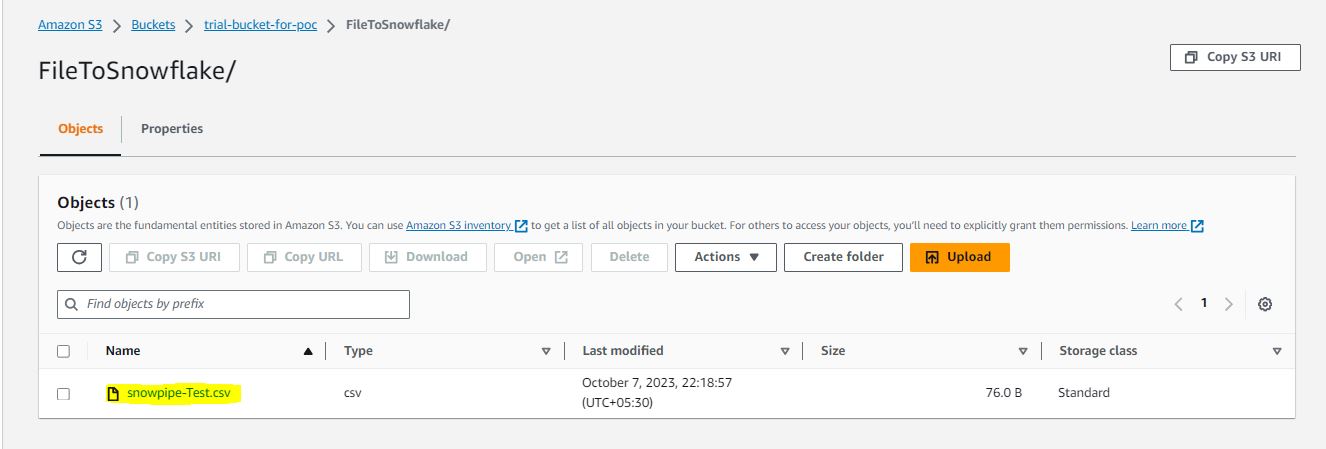This screenshot has width=1326, height=449.
Task: Refresh the objects list
Action: [79, 257]
